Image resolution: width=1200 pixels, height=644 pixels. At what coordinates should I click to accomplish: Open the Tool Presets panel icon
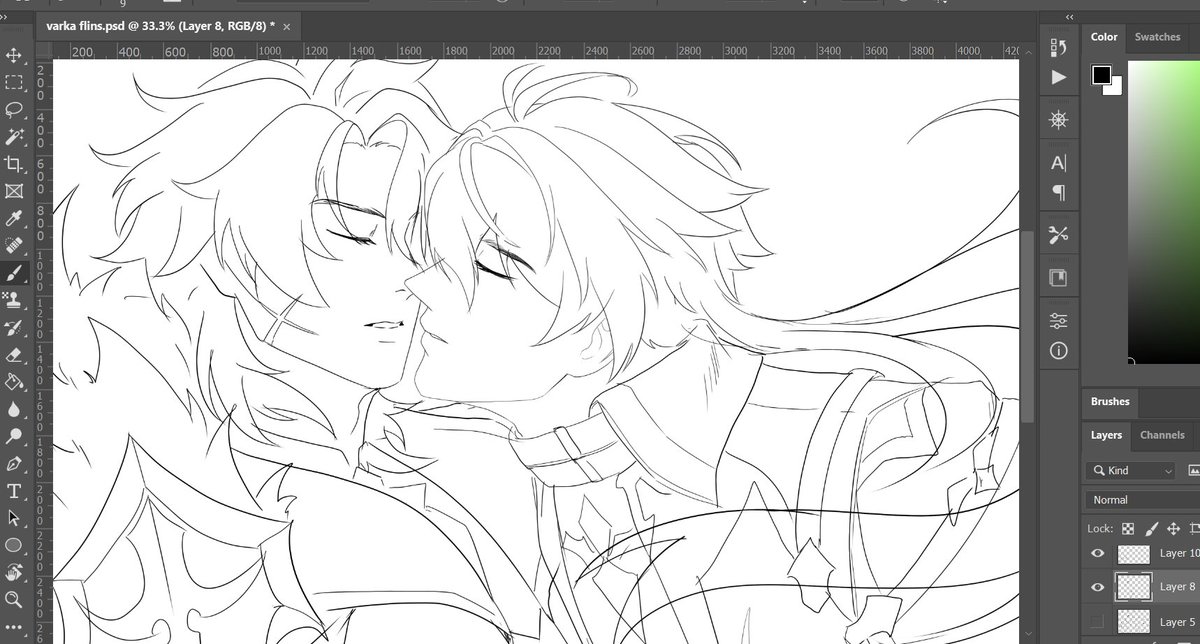[1058, 235]
